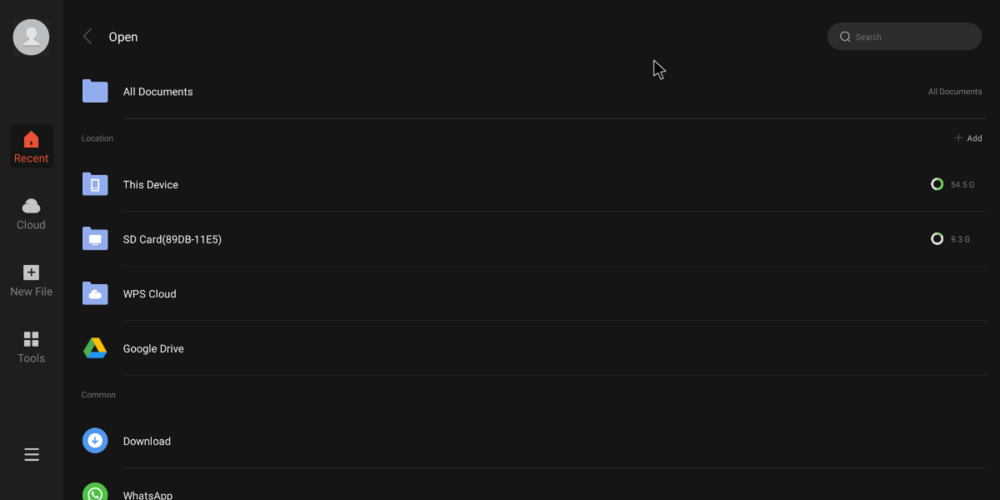Open the Tools grid icon
The image size is (1000, 500).
pos(31,340)
